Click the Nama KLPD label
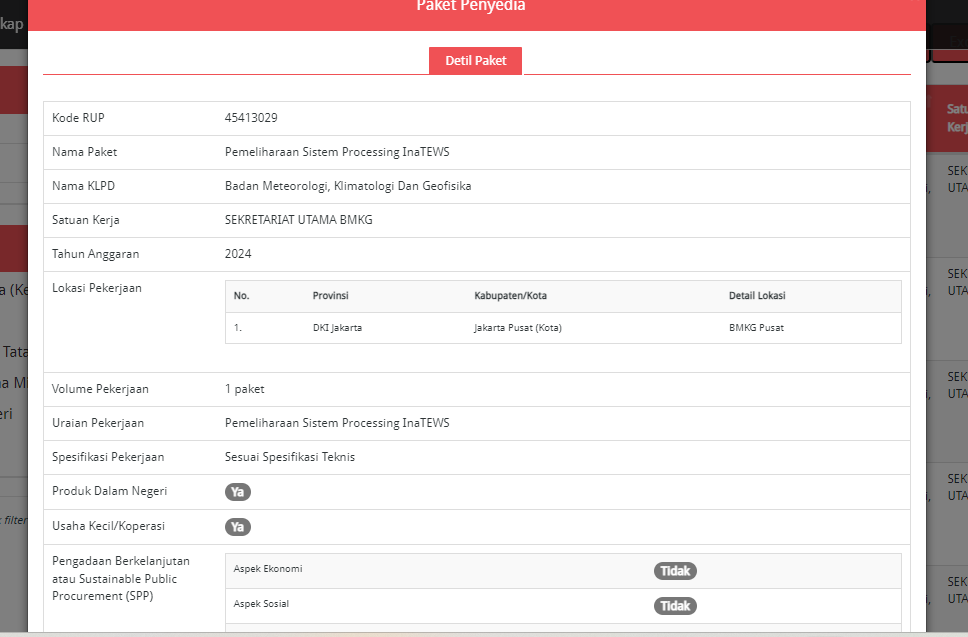The image size is (968, 637). pyautogui.click(x=83, y=186)
